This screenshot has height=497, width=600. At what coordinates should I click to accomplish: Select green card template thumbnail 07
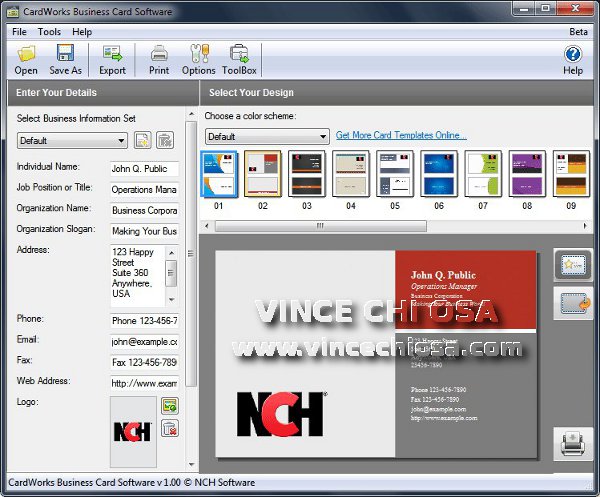(483, 174)
